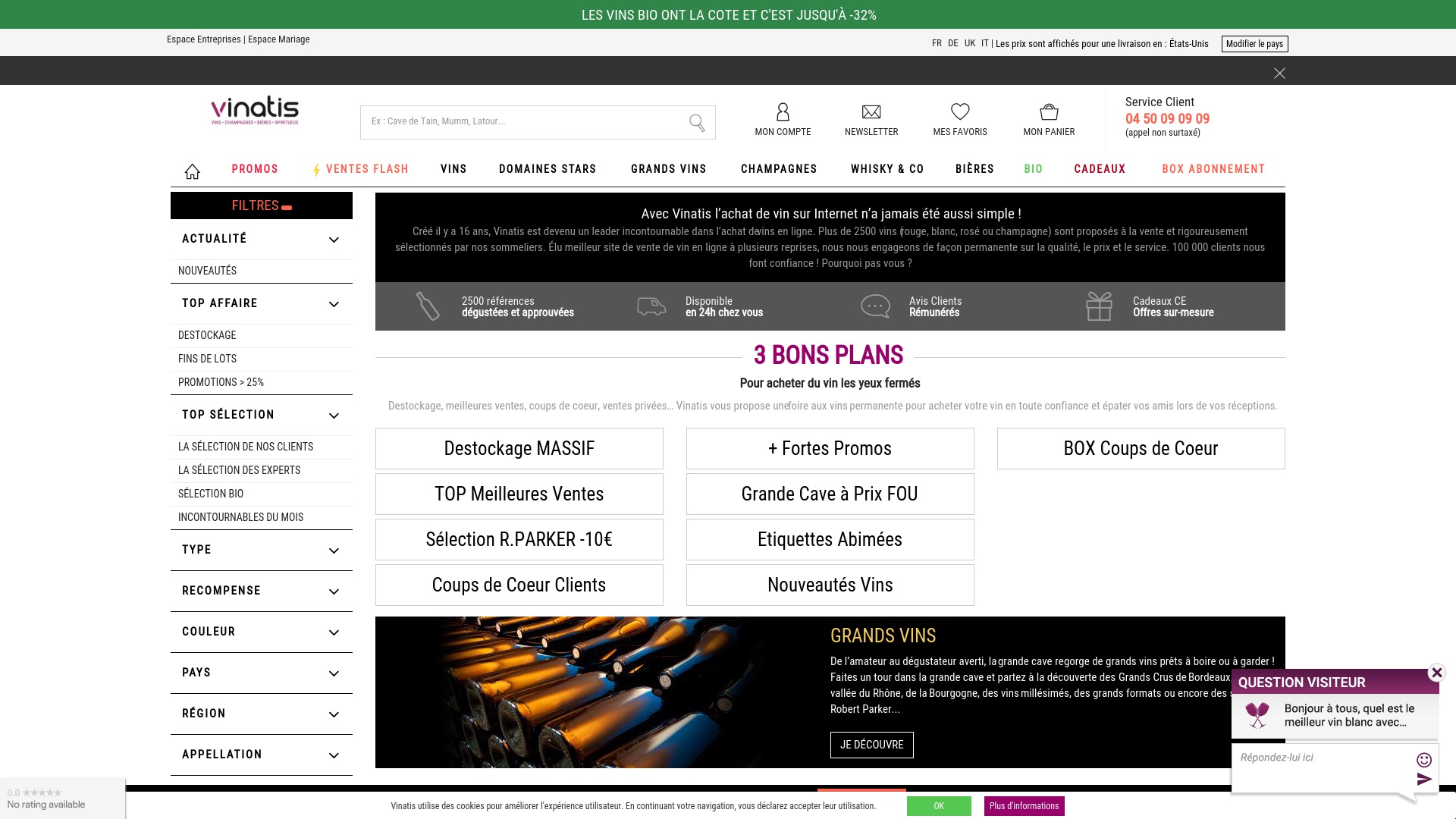Open Espace Entreprises link

(203, 39)
